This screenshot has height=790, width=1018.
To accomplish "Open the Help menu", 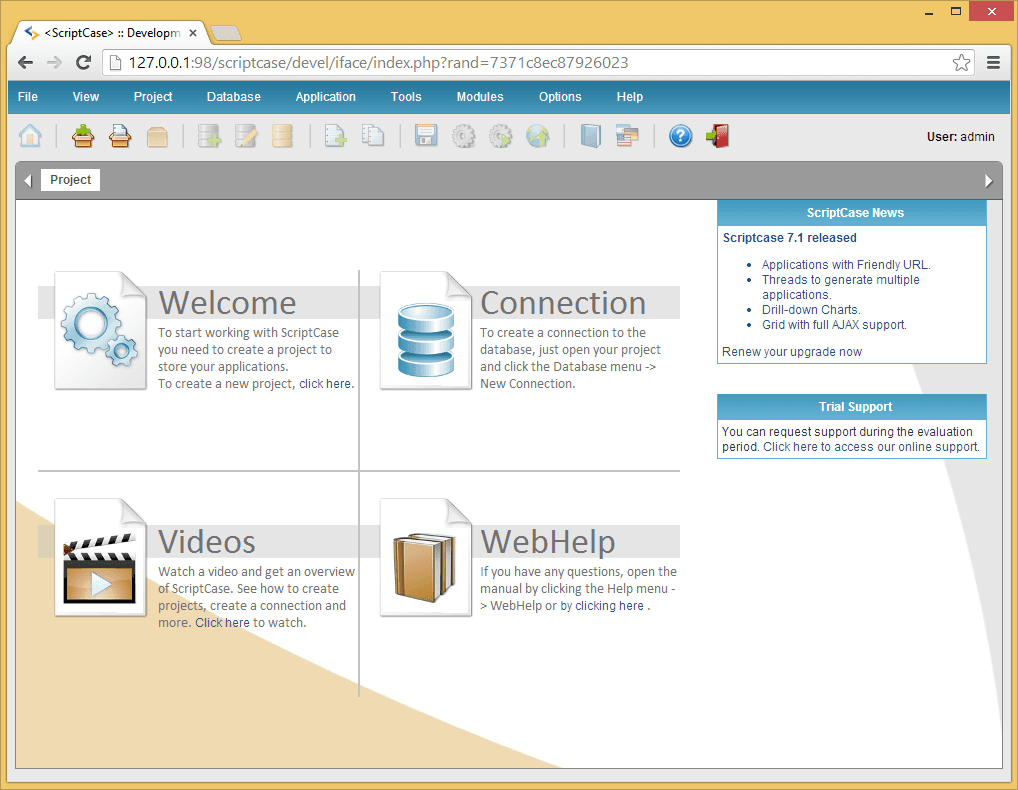I will pyautogui.click(x=630, y=97).
